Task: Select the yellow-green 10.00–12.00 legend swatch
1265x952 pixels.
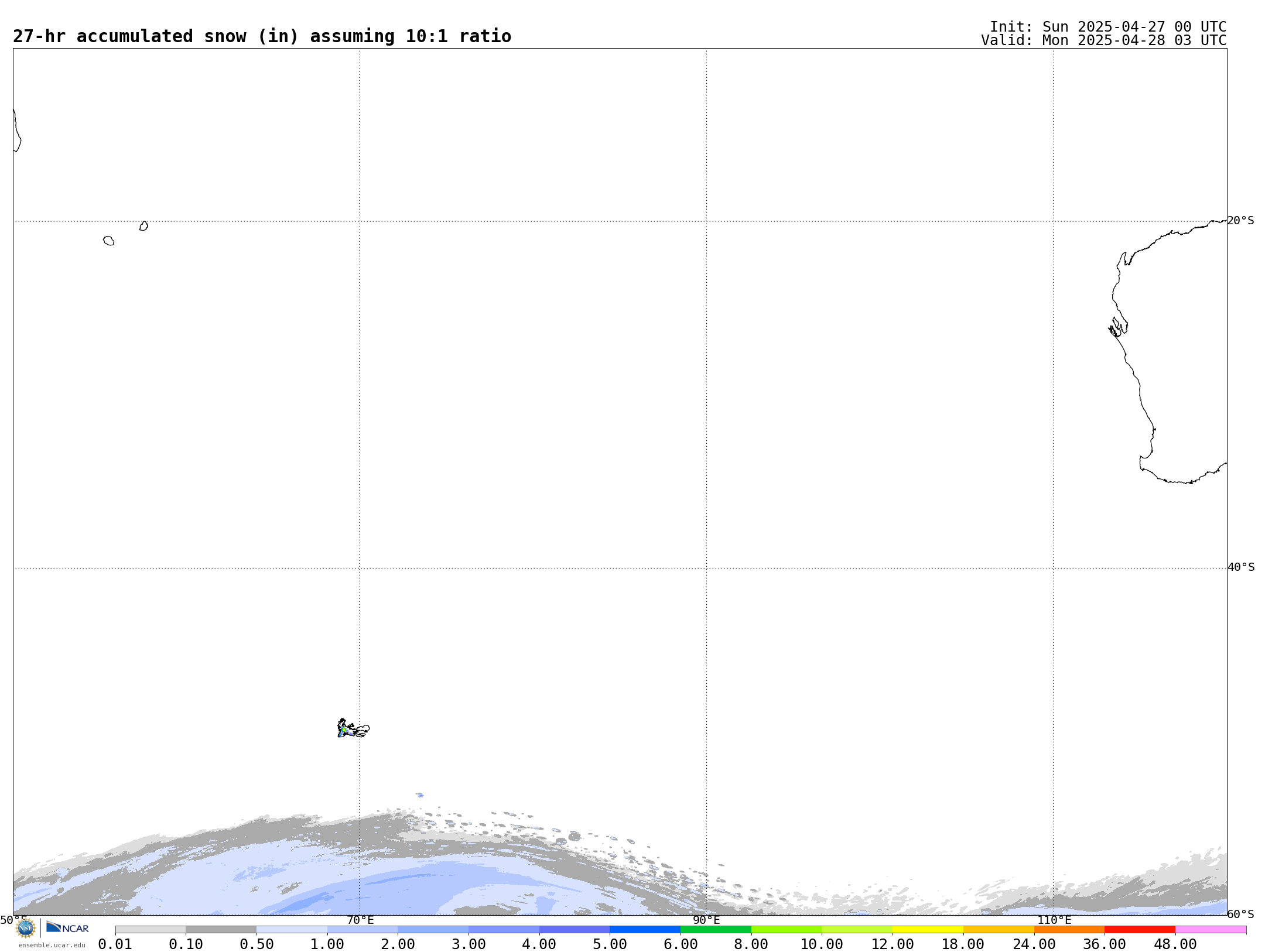Action: tap(857, 930)
